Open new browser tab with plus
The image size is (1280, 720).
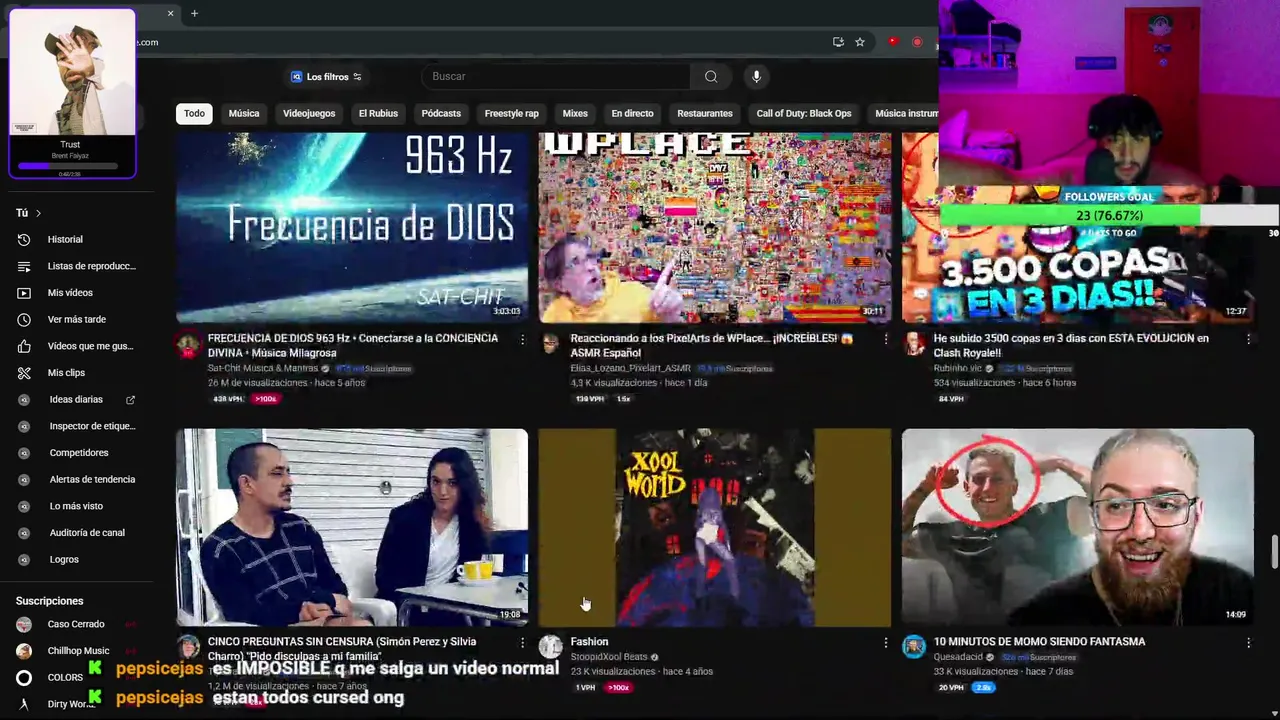pyautogui.click(x=194, y=13)
